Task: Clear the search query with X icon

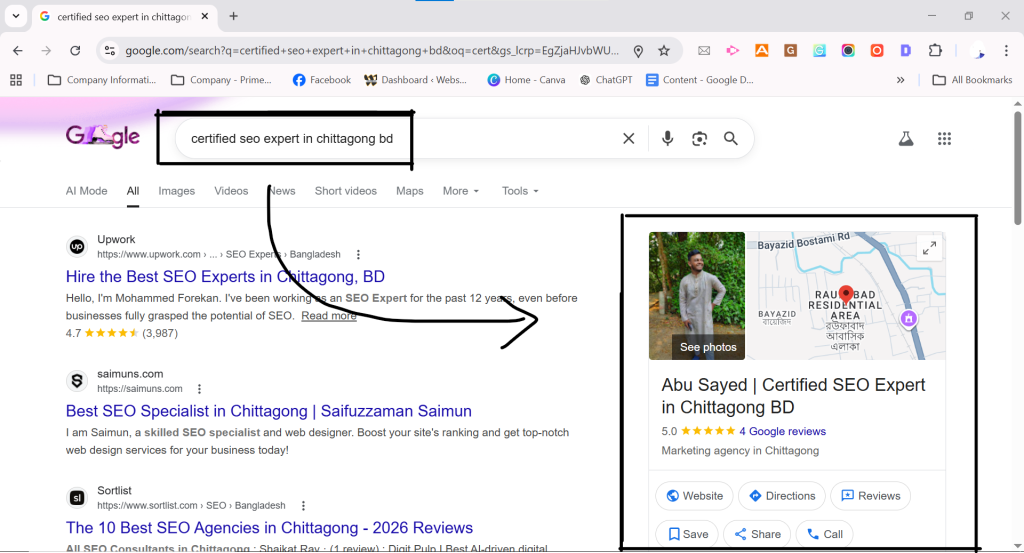Action: pyautogui.click(x=628, y=139)
